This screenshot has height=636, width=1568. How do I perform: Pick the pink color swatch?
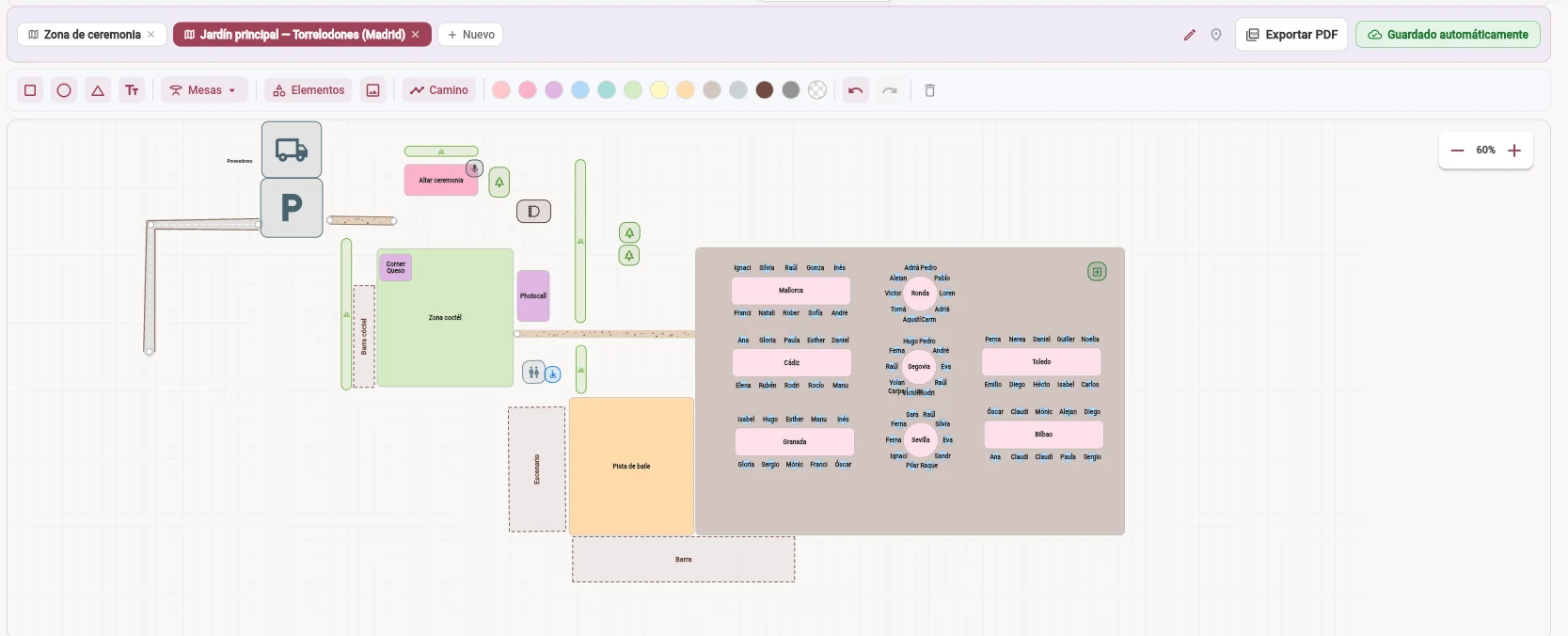(528, 90)
